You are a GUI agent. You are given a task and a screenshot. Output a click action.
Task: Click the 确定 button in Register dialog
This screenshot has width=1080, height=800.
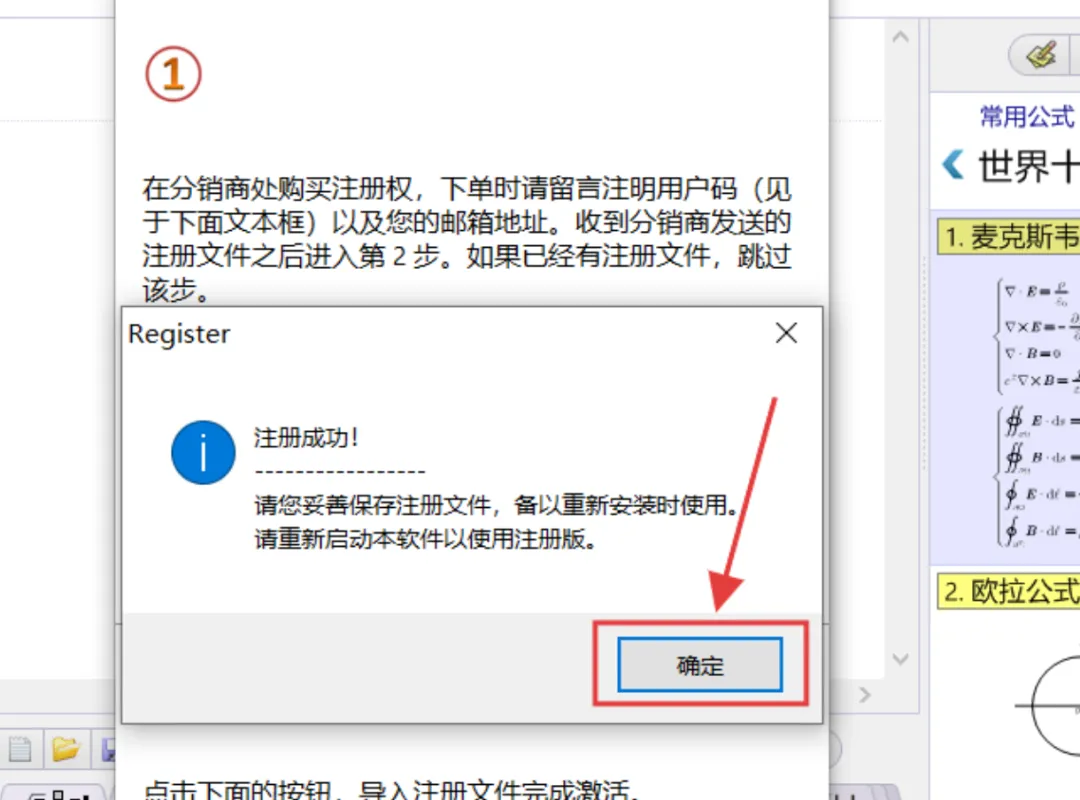click(700, 664)
